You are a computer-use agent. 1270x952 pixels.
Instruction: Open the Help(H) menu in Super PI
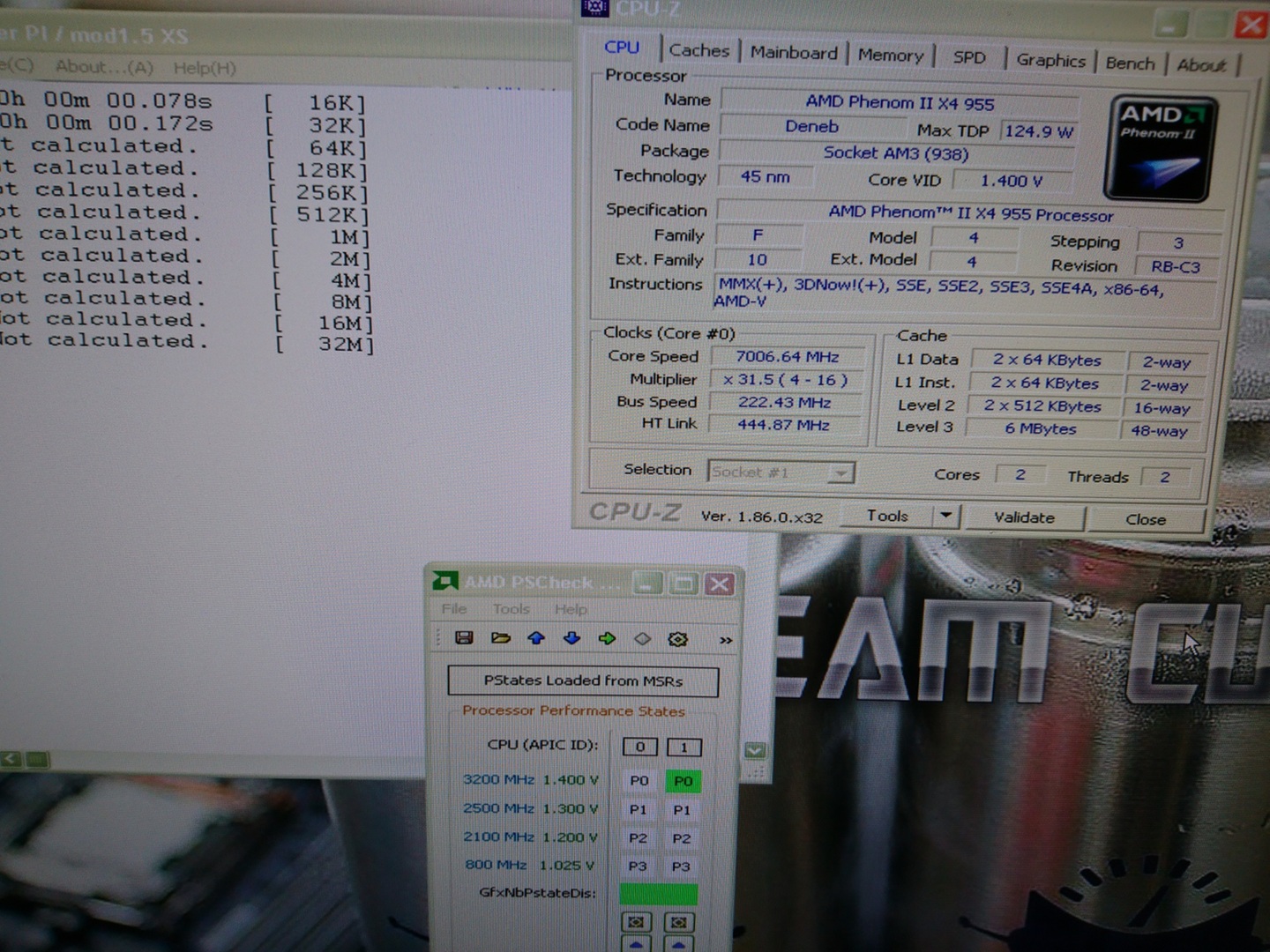(205, 68)
